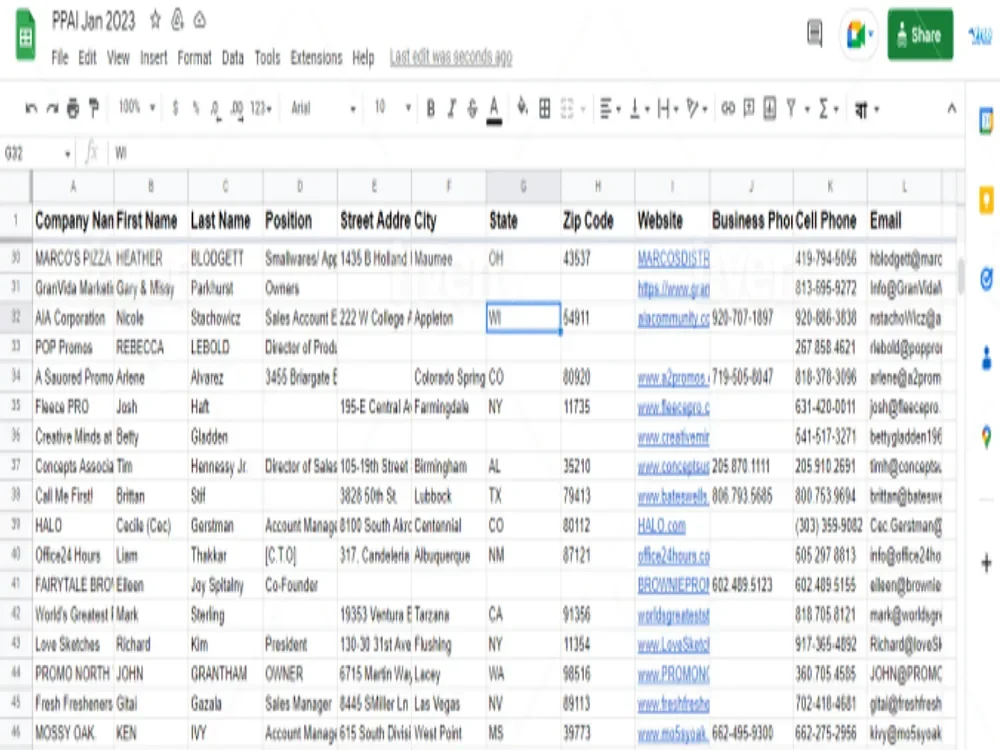Open the View menu
Image resolution: width=1000 pixels, height=750 pixels.
[118, 58]
